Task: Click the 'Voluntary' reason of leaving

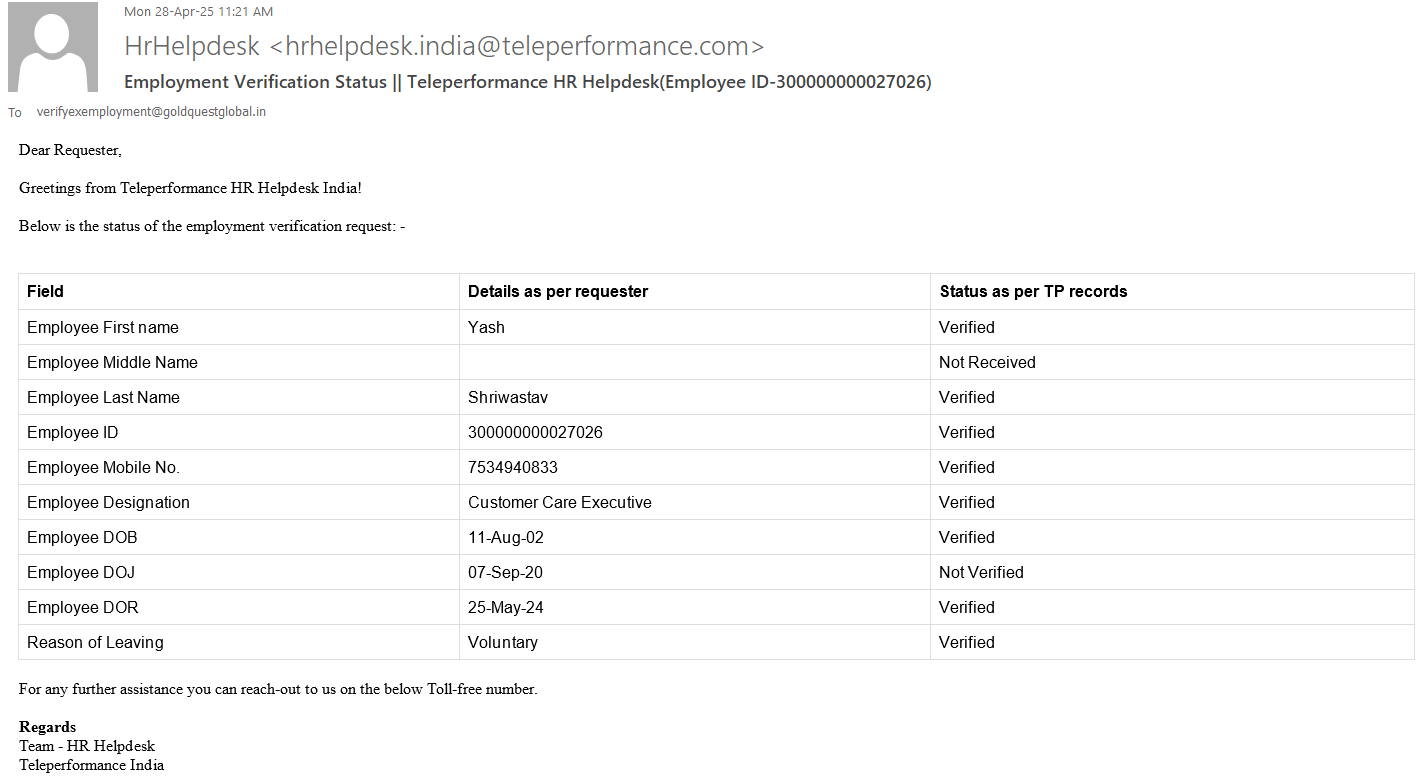Action: 502,642
